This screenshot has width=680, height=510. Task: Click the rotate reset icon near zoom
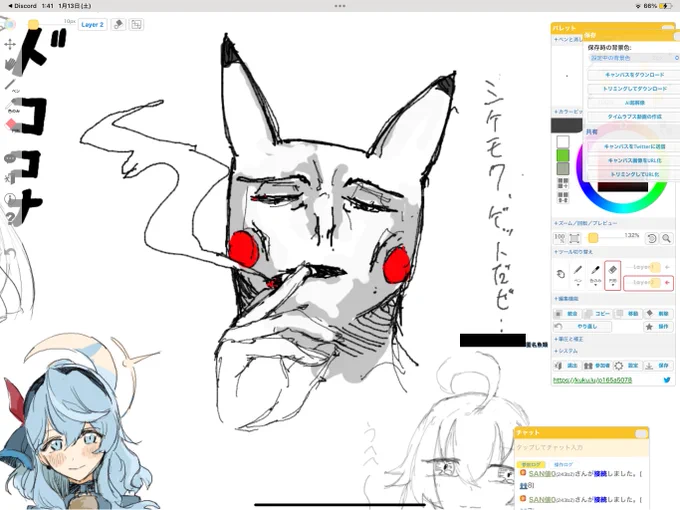tap(651, 238)
